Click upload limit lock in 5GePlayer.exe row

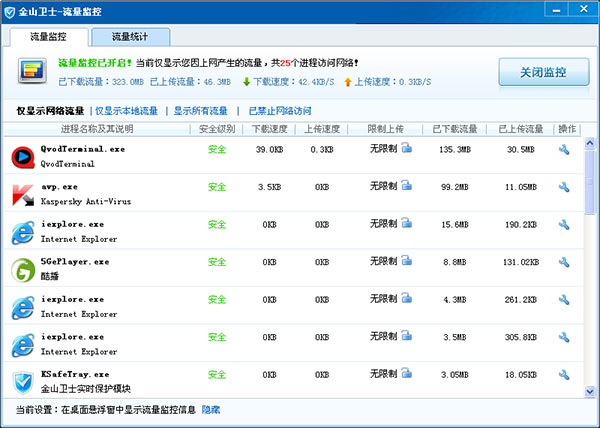pyautogui.click(x=407, y=260)
